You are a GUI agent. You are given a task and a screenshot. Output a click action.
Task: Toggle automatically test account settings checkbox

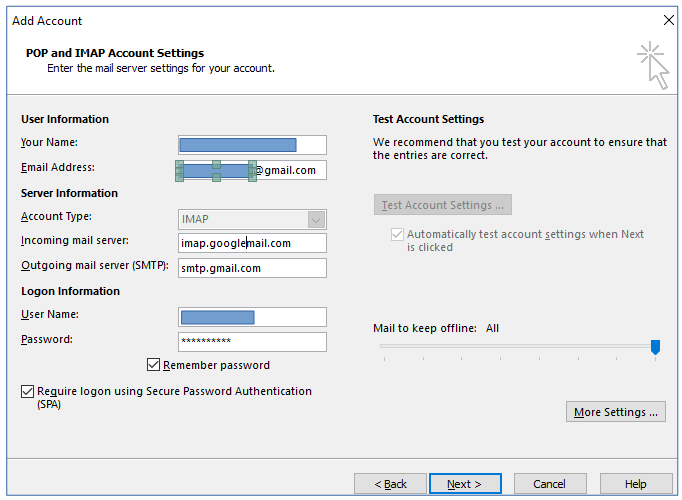[x=397, y=235]
